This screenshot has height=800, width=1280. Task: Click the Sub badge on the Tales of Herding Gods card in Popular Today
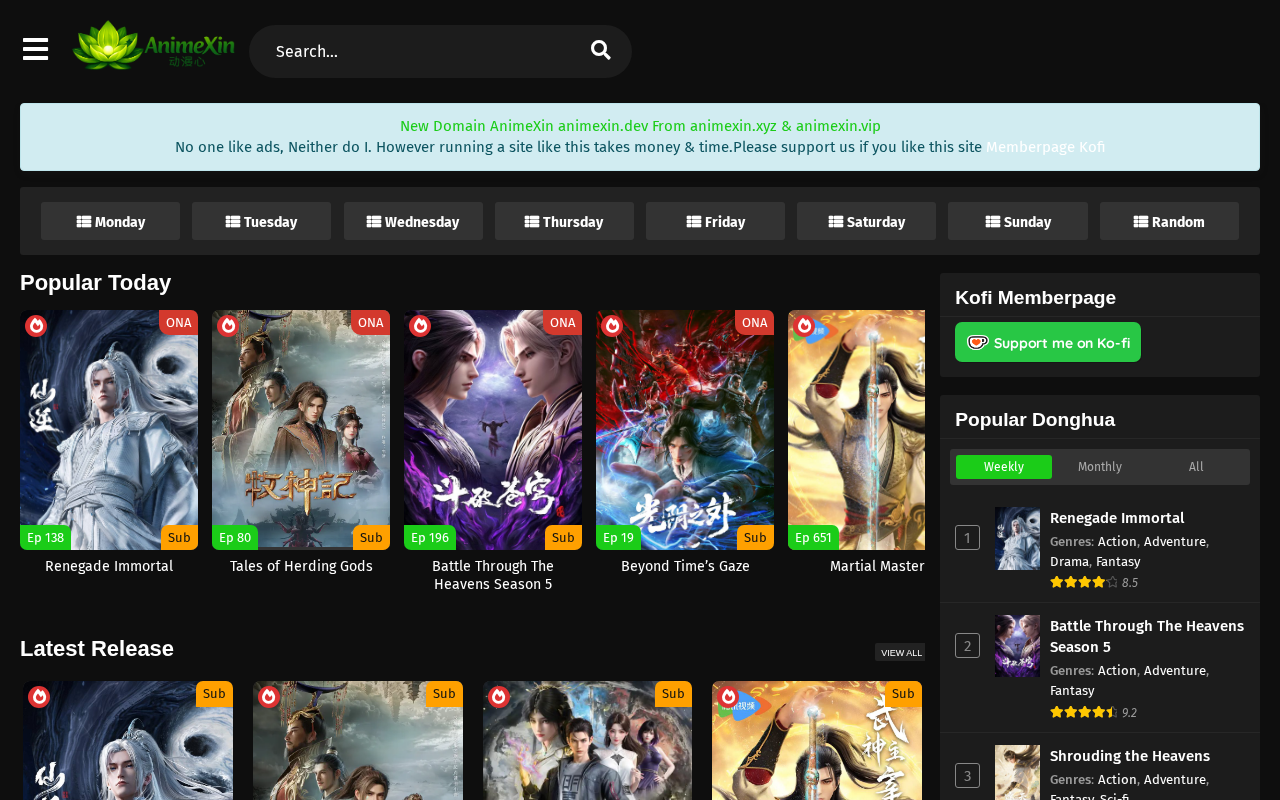click(371, 538)
